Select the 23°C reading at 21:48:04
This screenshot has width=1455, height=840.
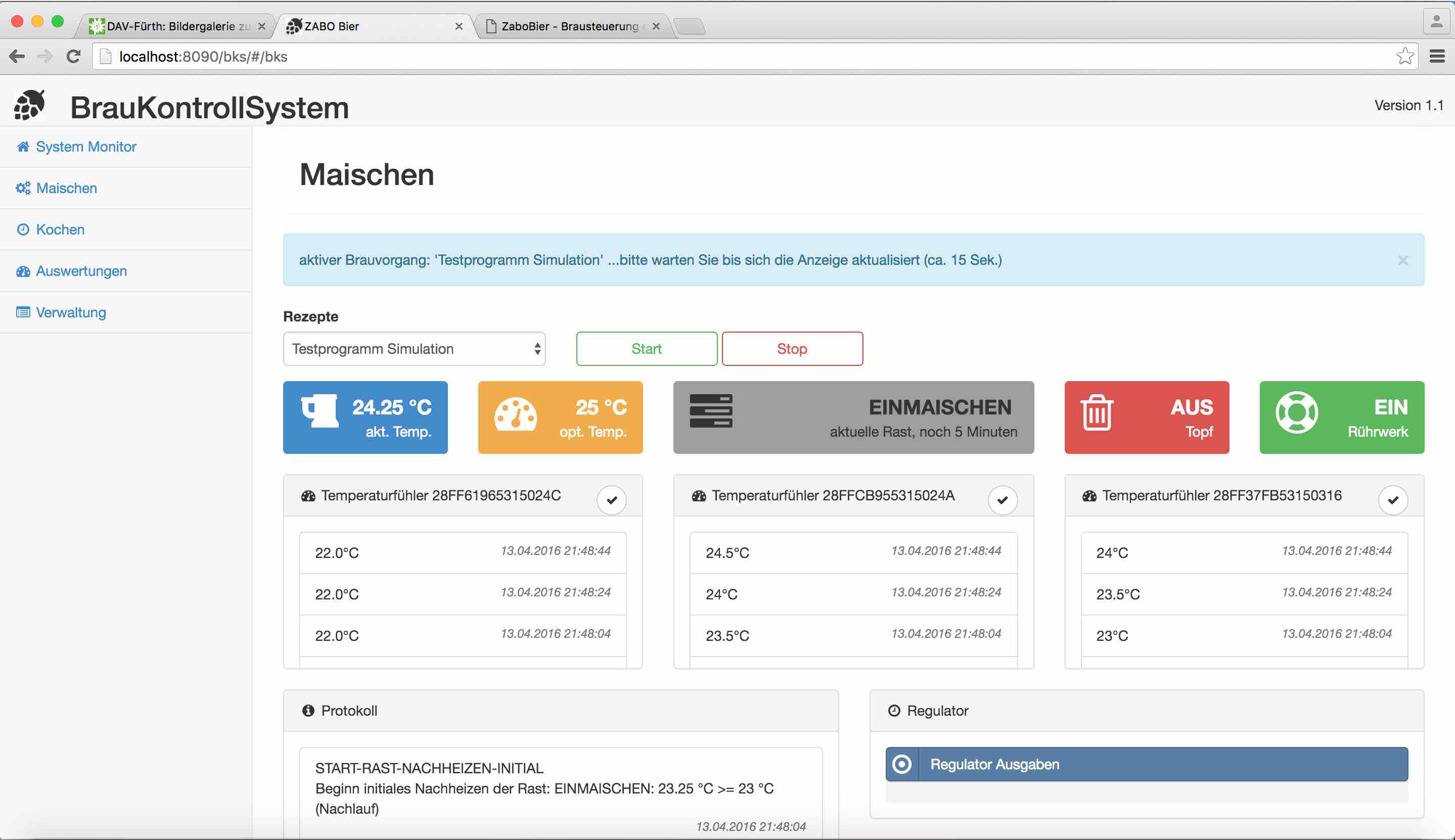pos(1244,636)
